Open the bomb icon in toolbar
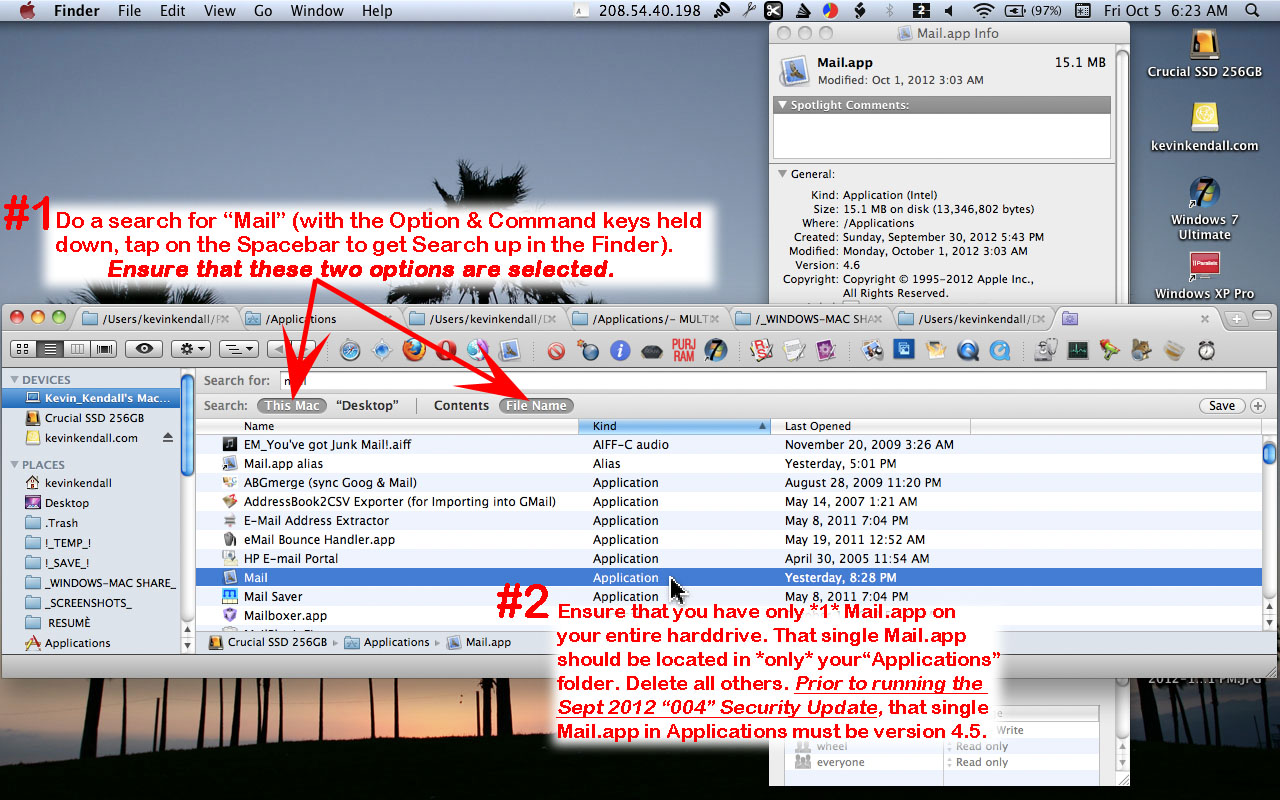The height and width of the screenshot is (800, 1280). (588, 350)
